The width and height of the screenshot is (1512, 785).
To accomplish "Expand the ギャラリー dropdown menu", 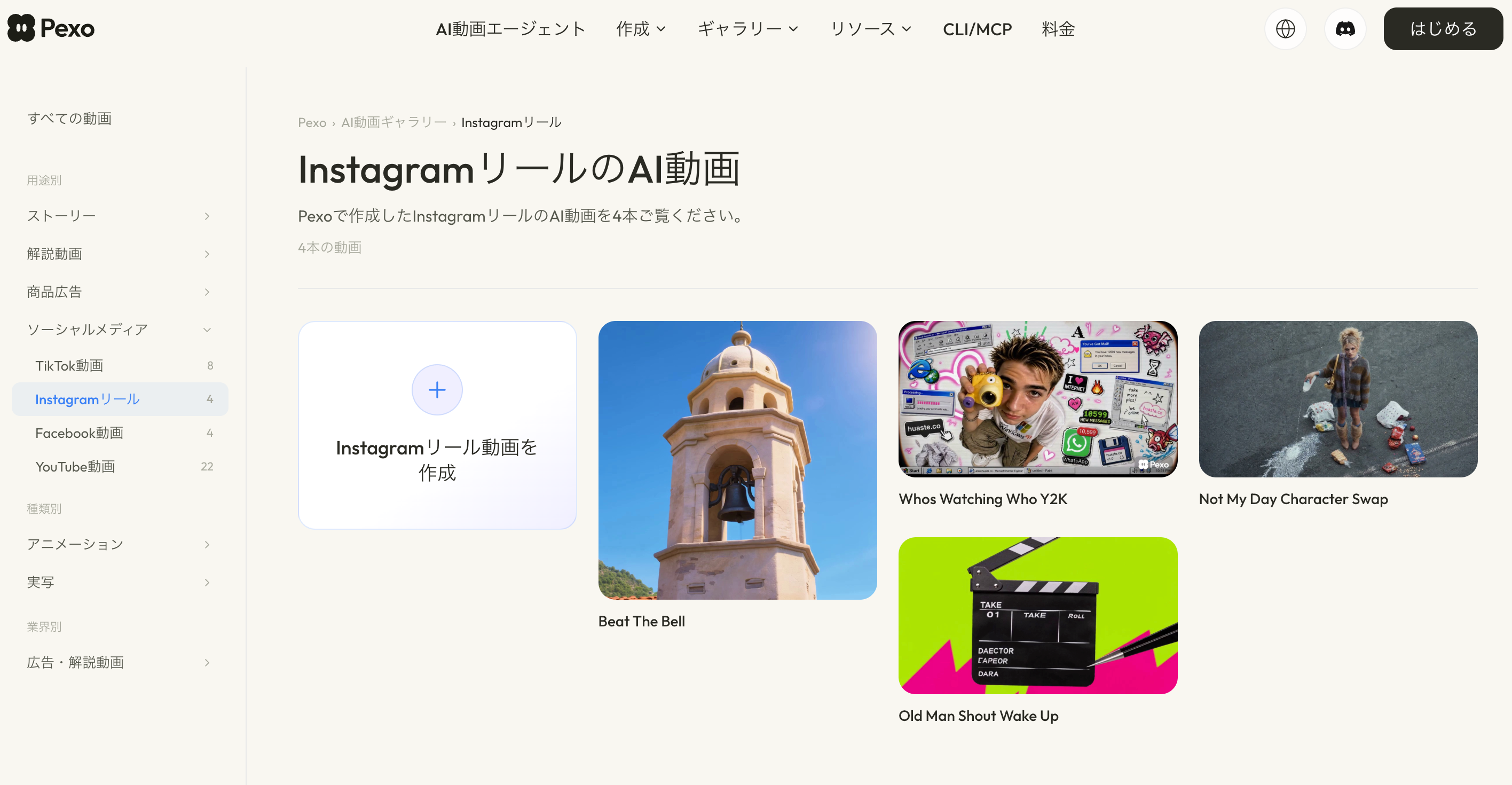I will [x=748, y=29].
